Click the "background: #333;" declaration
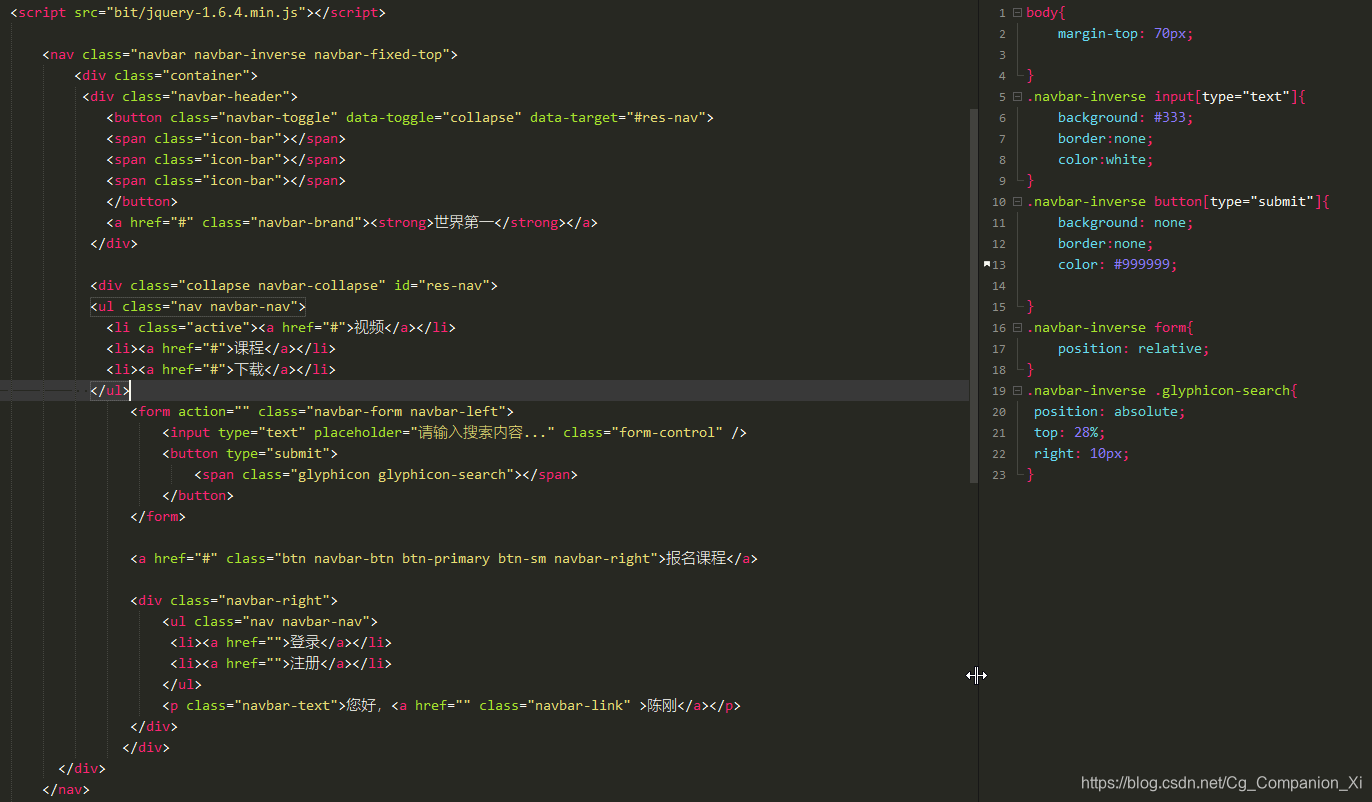The image size is (1372, 802). (x=1126, y=117)
